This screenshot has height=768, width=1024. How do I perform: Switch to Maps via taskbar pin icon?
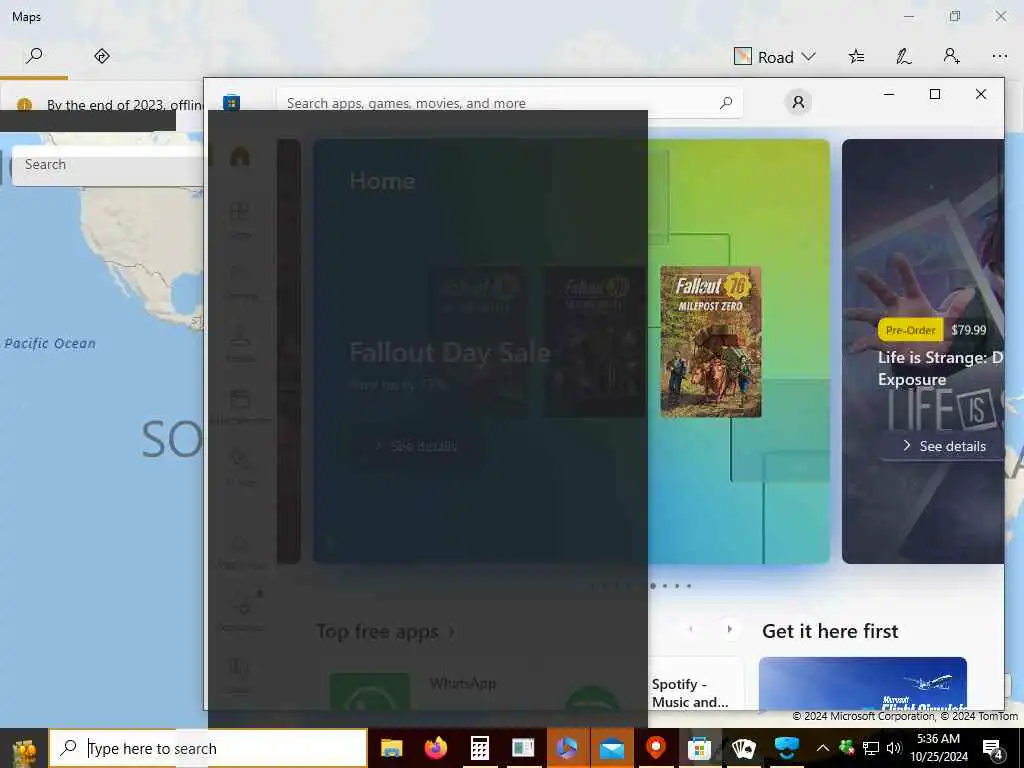coord(656,748)
